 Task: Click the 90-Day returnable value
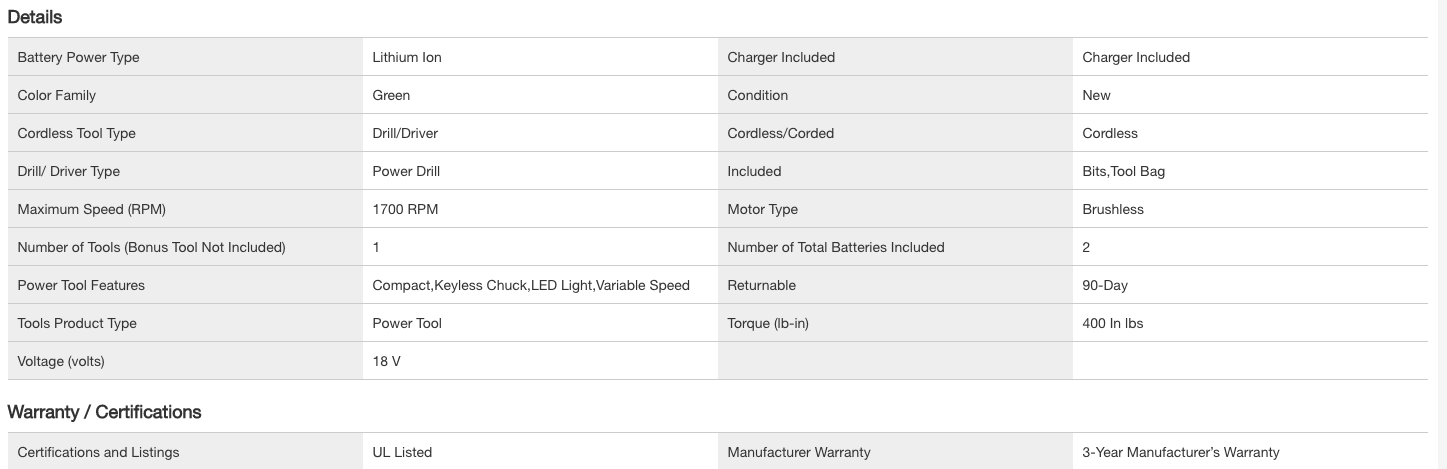pyautogui.click(x=1104, y=285)
